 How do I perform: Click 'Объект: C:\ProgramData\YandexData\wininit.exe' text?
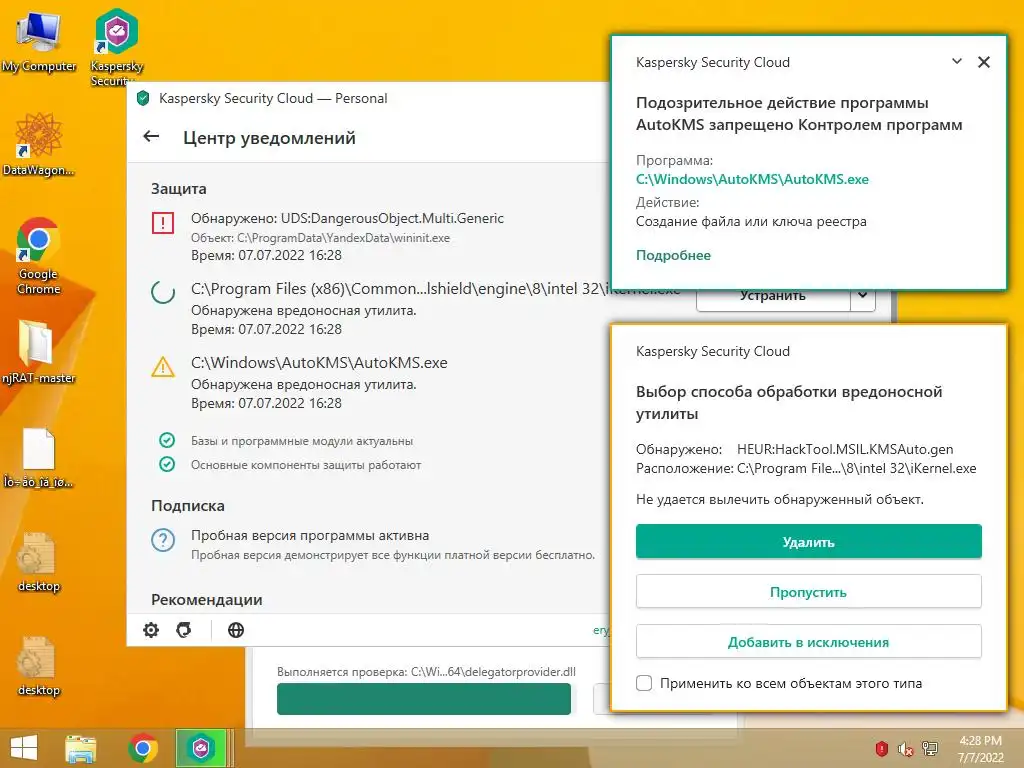click(x=320, y=238)
